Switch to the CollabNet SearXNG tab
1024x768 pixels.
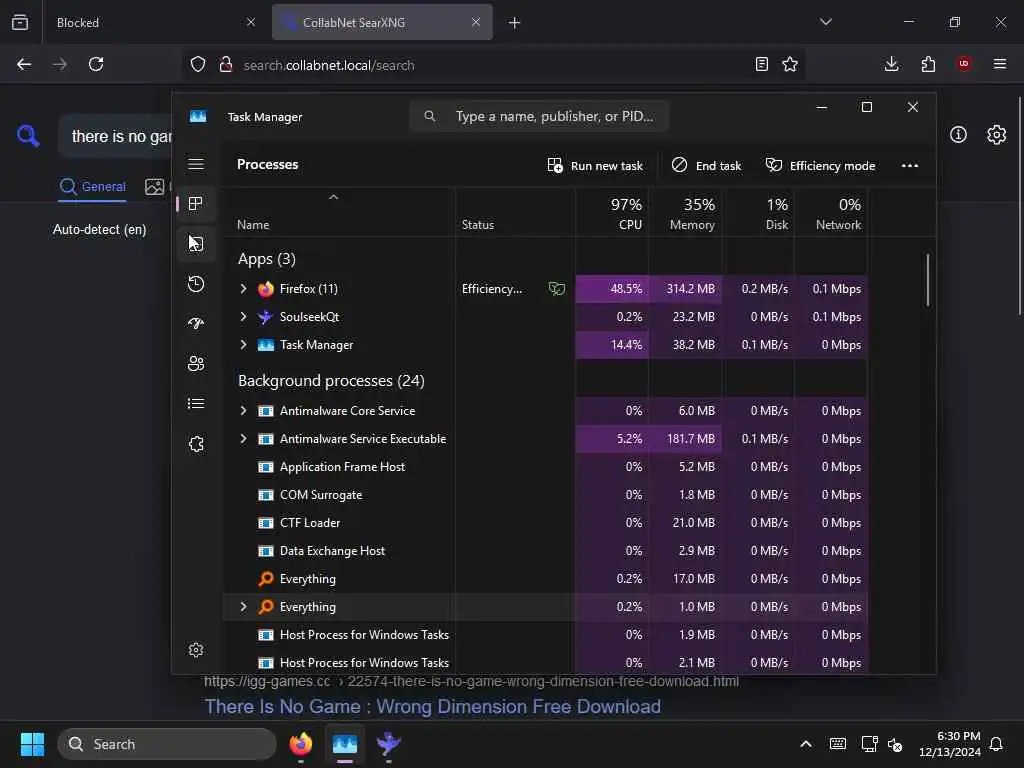click(x=383, y=23)
